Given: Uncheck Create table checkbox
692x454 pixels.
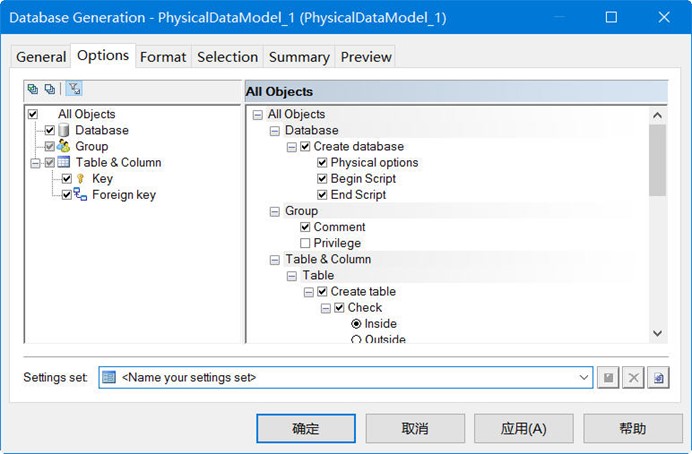Looking at the screenshot, I should pyautogui.click(x=322, y=292).
